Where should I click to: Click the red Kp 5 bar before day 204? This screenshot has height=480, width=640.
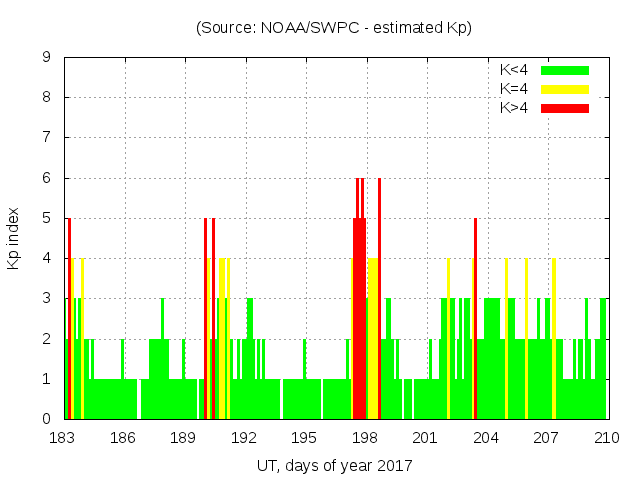pos(475,318)
